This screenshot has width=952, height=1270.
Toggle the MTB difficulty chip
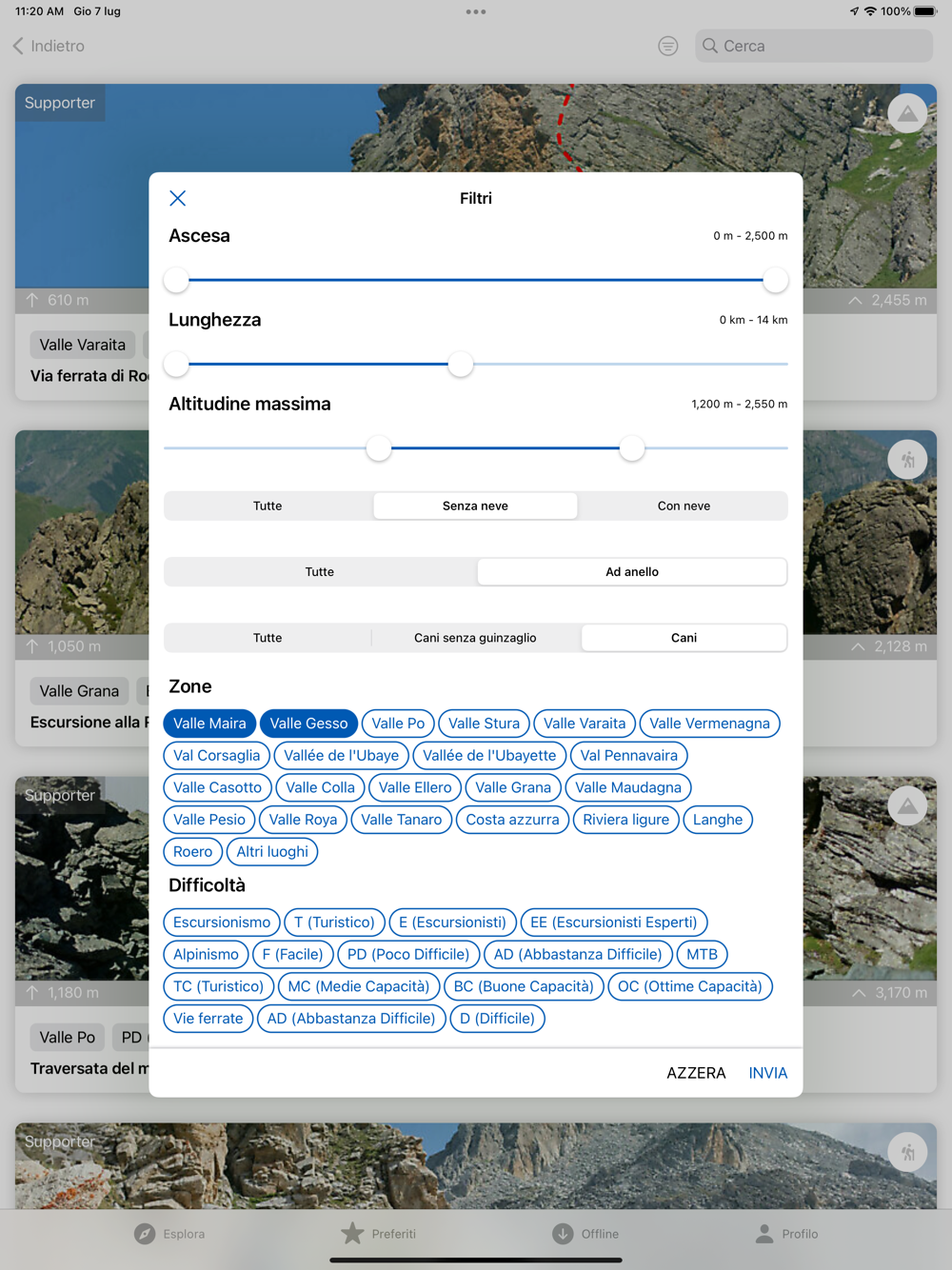tap(703, 955)
